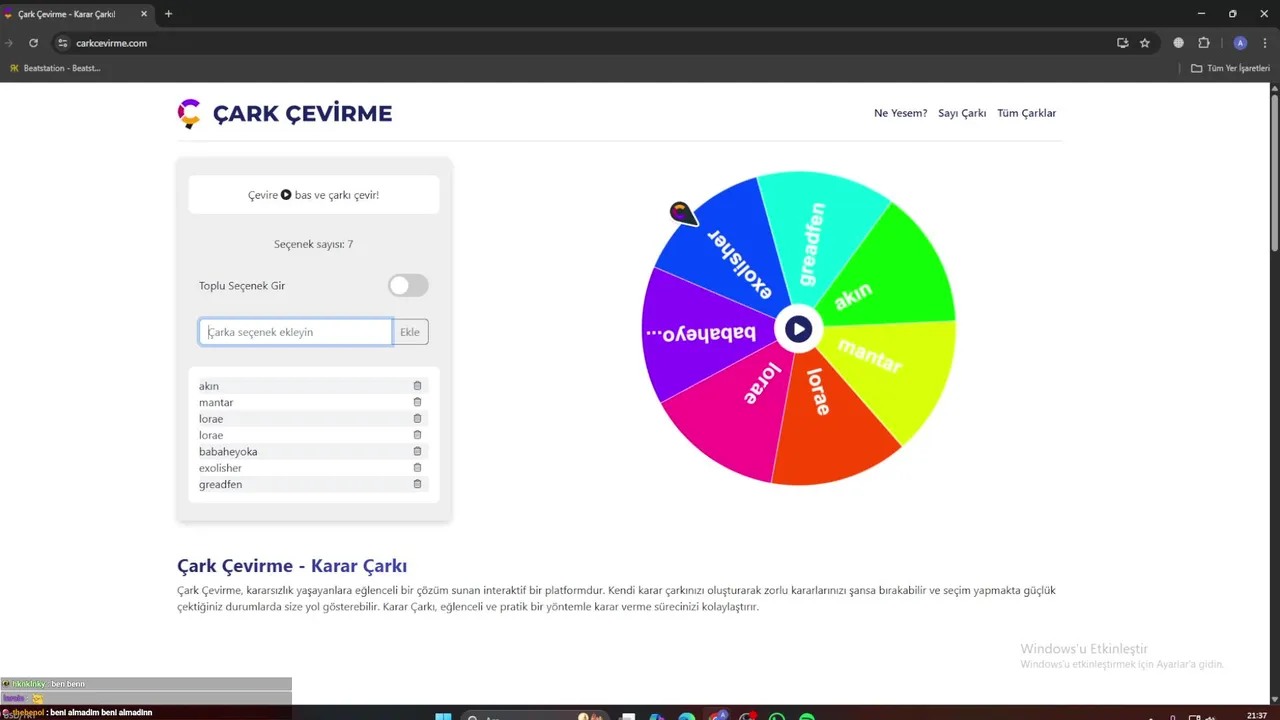The height and width of the screenshot is (720, 1280).
Task: Select mantar in the options list
Action: (x=216, y=402)
